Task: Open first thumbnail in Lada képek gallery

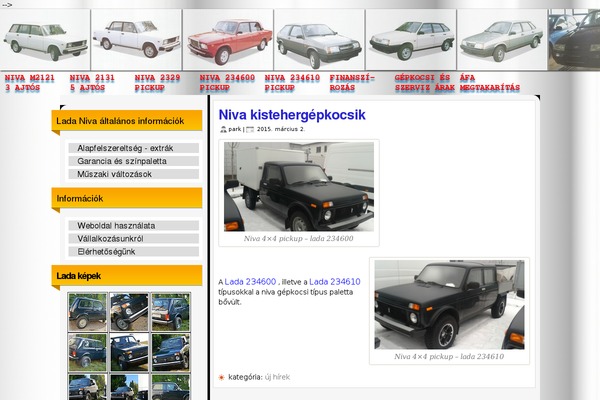Action: tap(88, 312)
